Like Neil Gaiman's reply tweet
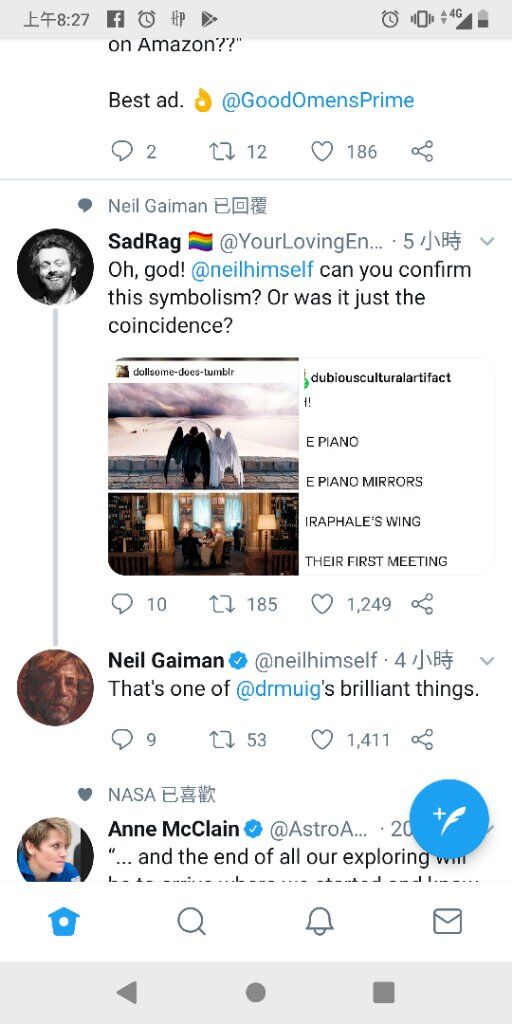 pos(322,740)
